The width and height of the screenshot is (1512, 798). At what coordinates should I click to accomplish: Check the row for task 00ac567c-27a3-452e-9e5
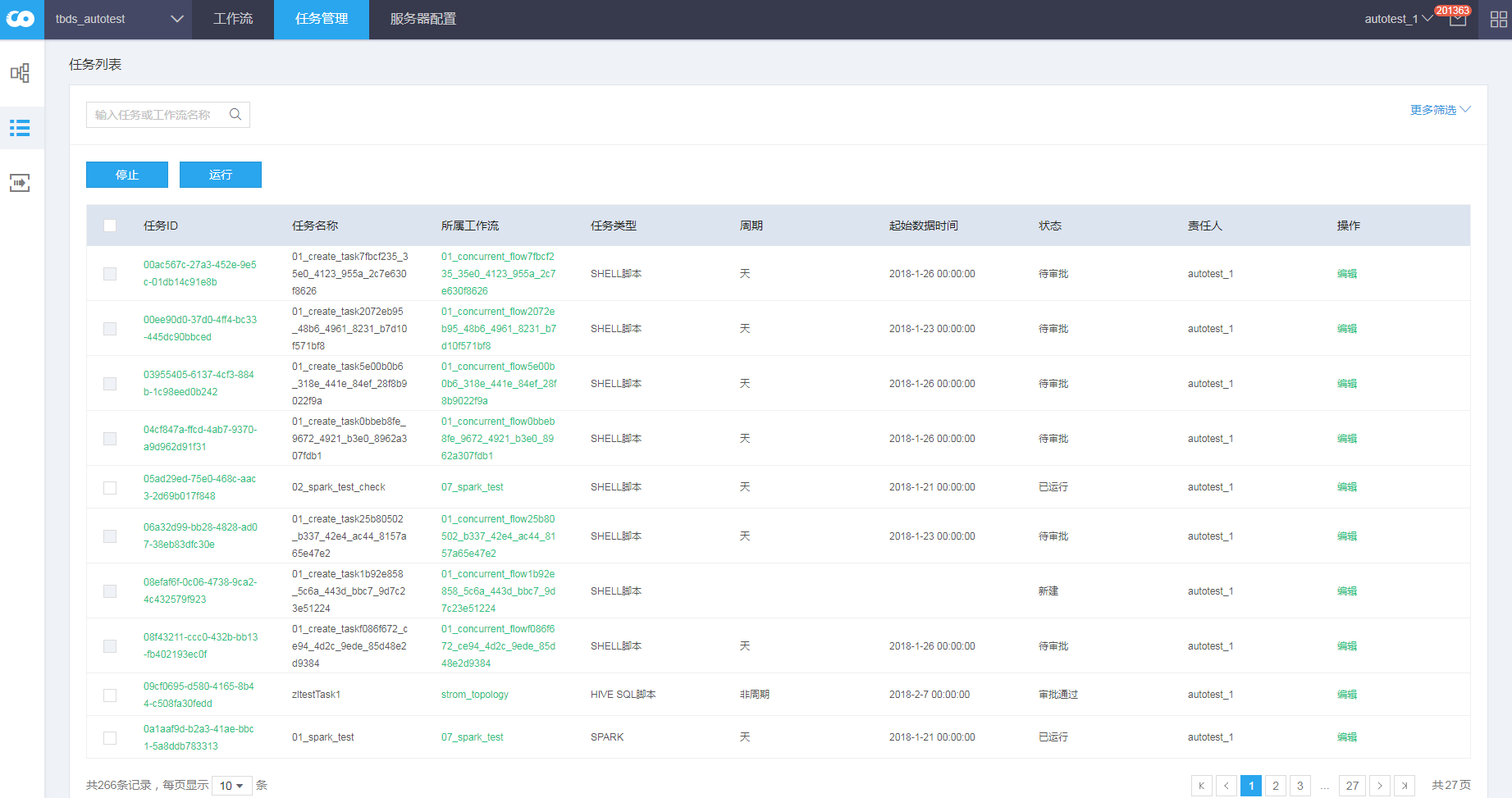click(x=110, y=274)
